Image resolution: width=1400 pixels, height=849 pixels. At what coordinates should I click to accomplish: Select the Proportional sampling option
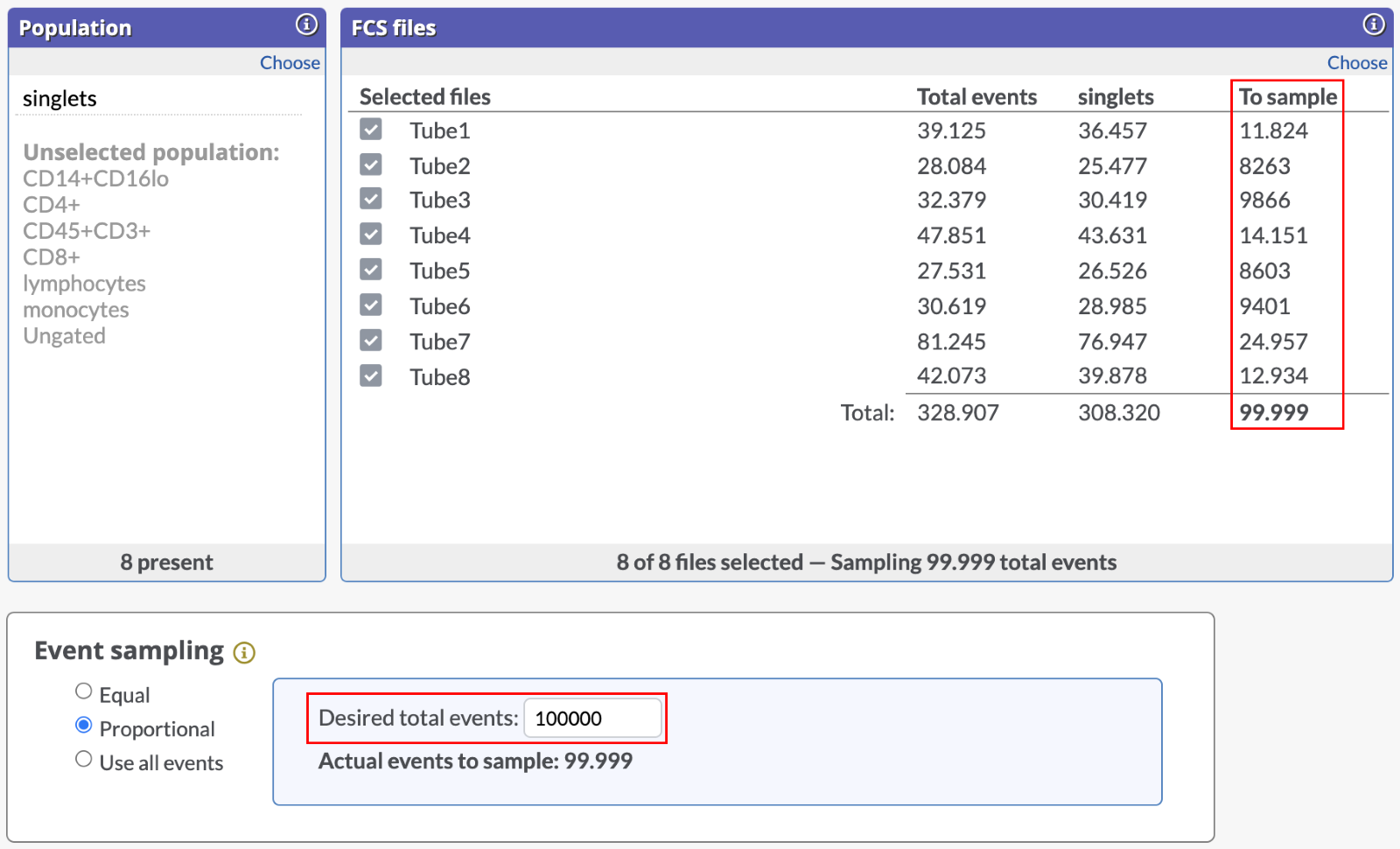click(84, 725)
